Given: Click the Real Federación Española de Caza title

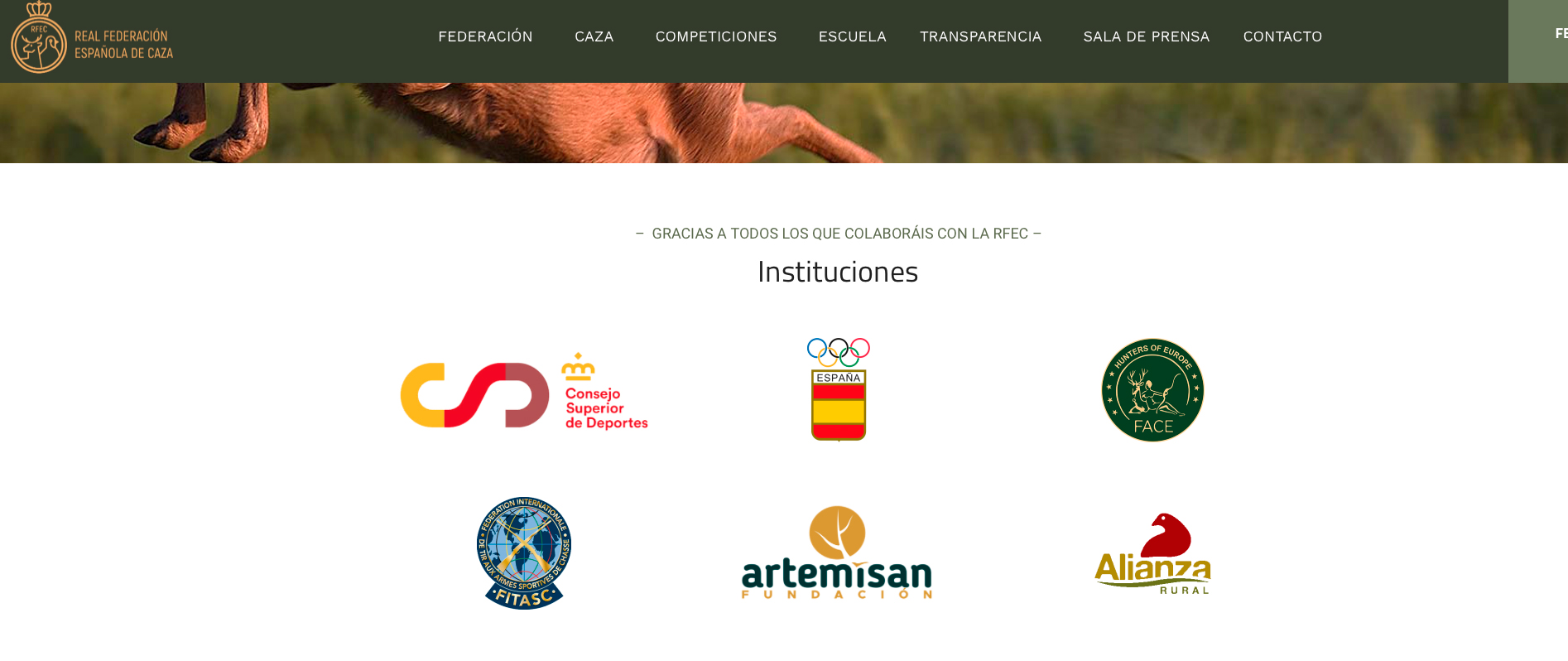Looking at the screenshot, I should coord(124,45).
